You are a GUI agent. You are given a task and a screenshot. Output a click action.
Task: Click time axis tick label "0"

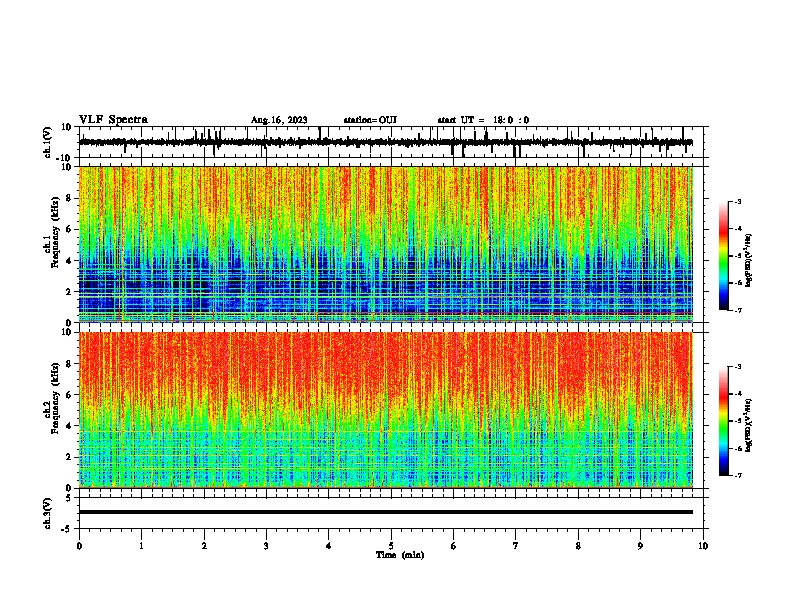point(79,546)
